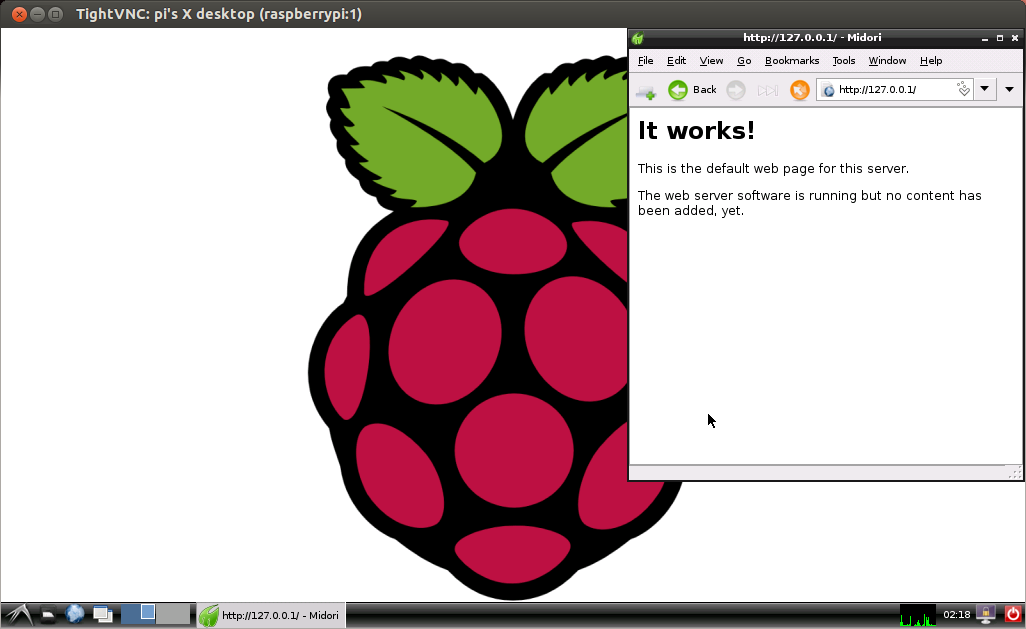Image resolution: width=1026 pixels, height=629 pixels.
Task: Open the File menu in Midori
Action: (645, 61)
